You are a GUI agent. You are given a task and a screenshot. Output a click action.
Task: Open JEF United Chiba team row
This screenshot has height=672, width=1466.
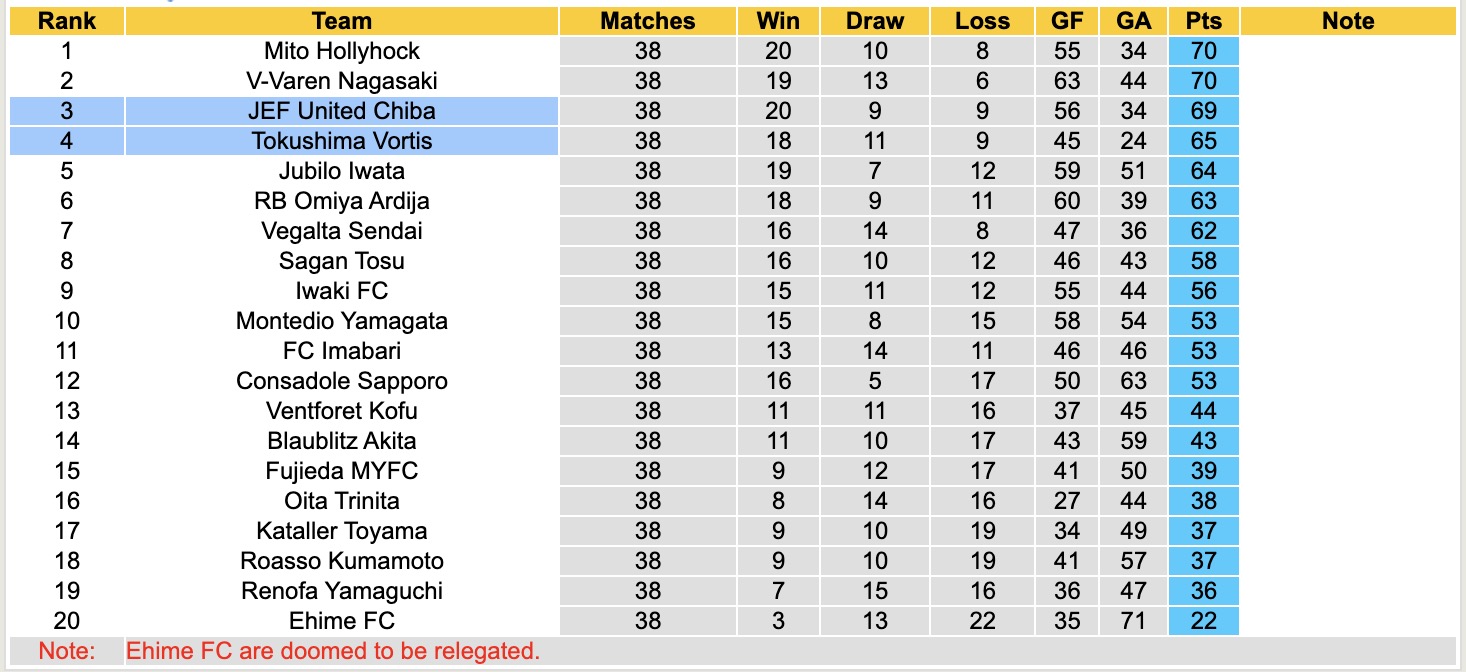click(342, 111)
